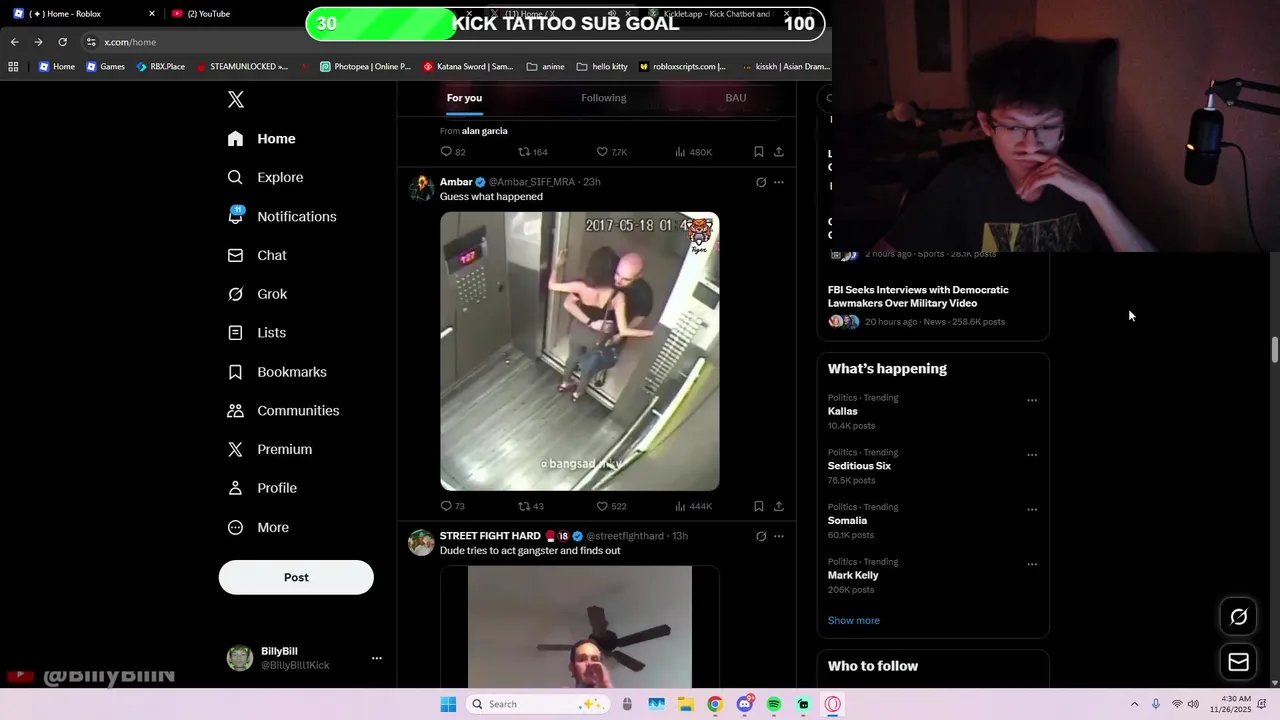Open Seditious Six trend options menu
Image resolution: width=1280 pixels, height=720 pixels.
coord(1032,455)
